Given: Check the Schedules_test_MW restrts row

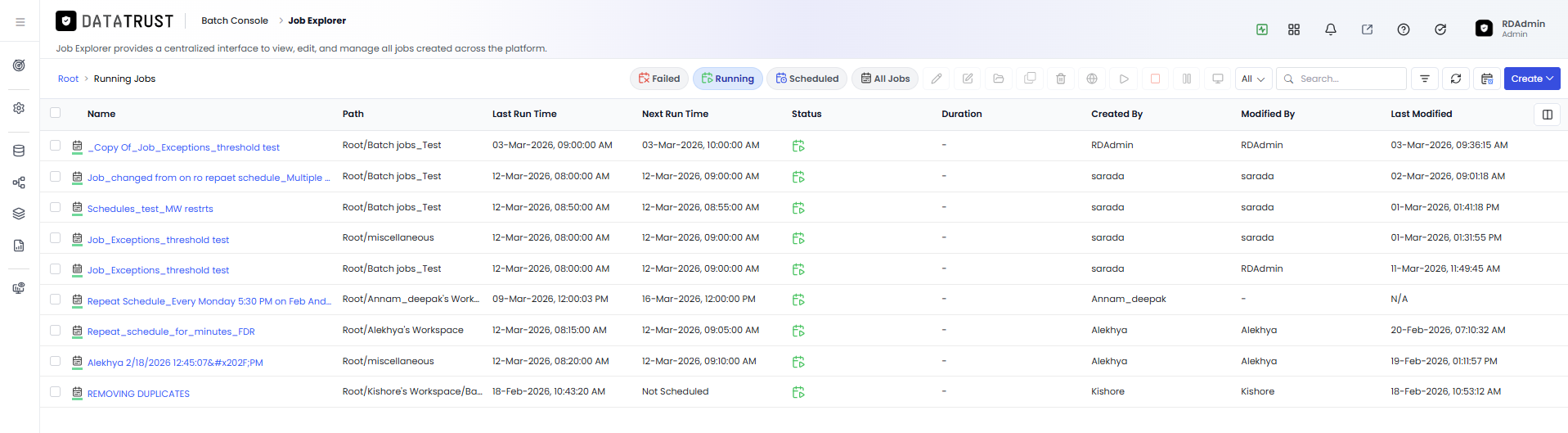Looking at the screenshot, I should click(56, 207).
